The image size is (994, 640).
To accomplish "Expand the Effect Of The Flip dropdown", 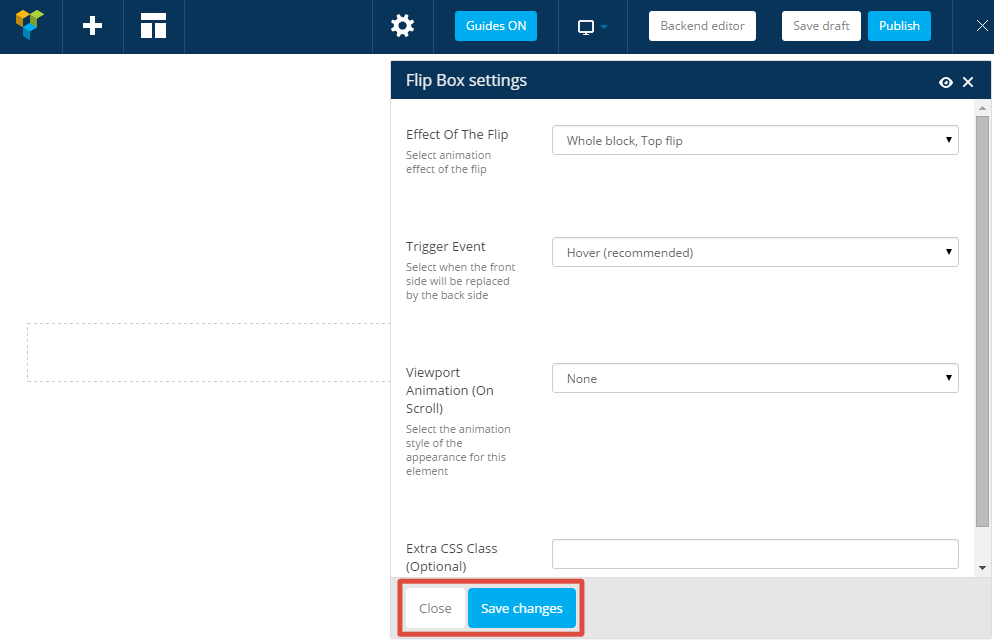I will point(754,141).
